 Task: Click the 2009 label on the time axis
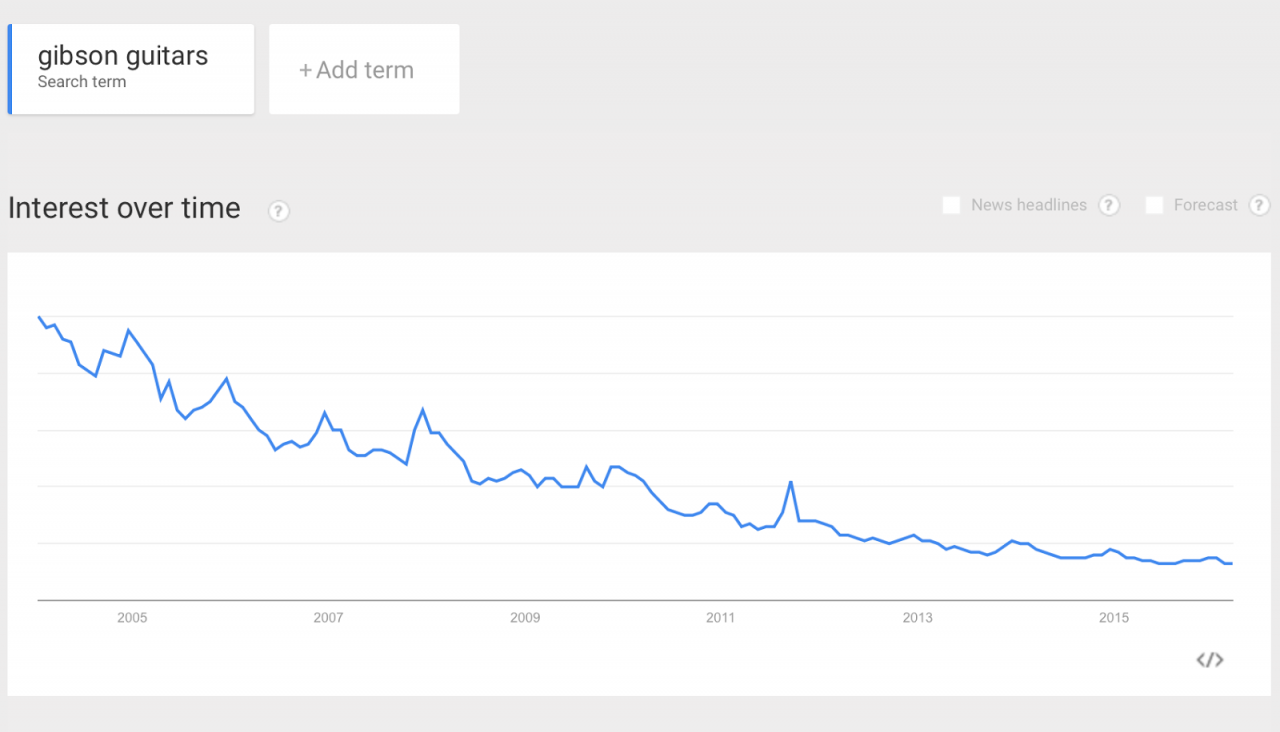525,618
